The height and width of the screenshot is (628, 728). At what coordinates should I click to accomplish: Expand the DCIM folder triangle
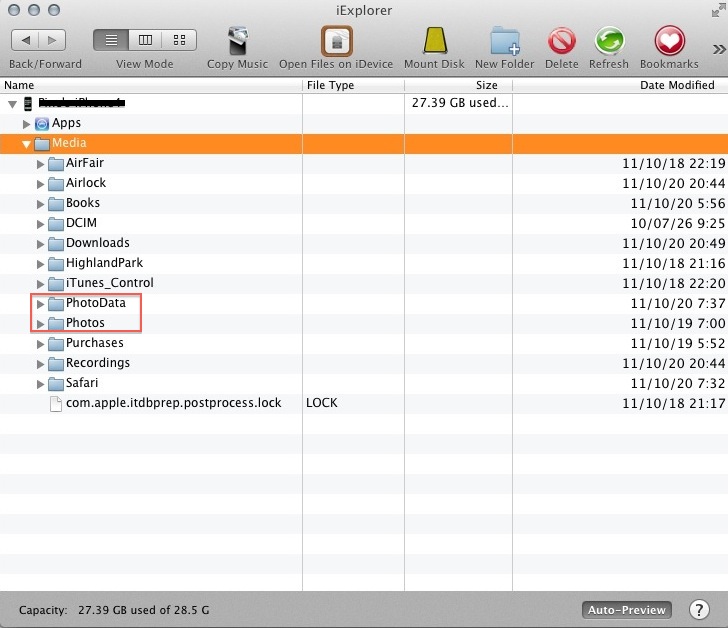41,223
